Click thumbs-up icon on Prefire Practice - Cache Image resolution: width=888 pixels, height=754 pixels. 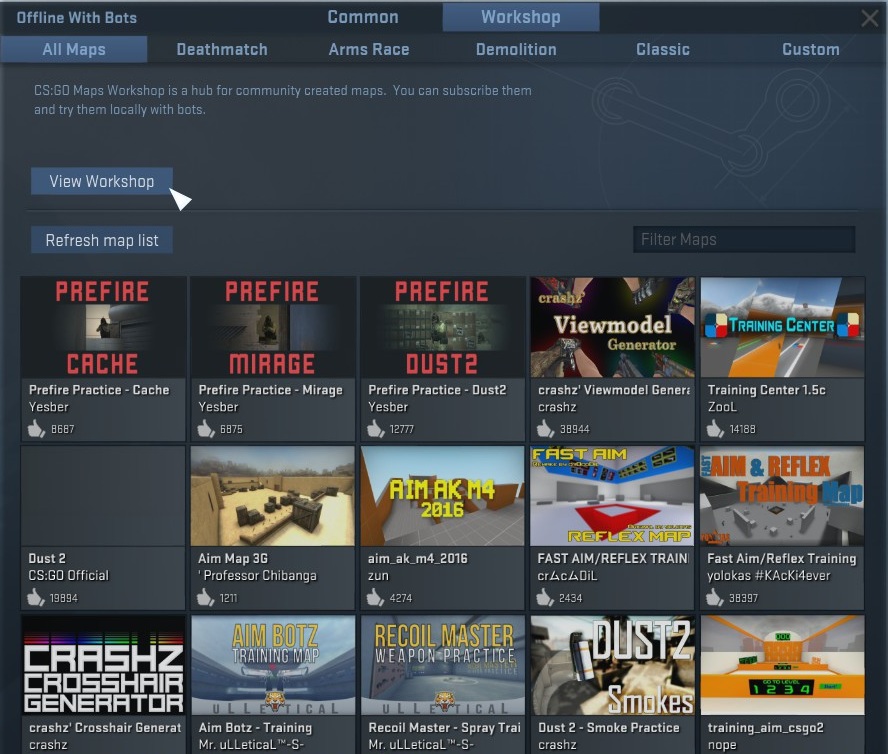(x=37, y=429)
